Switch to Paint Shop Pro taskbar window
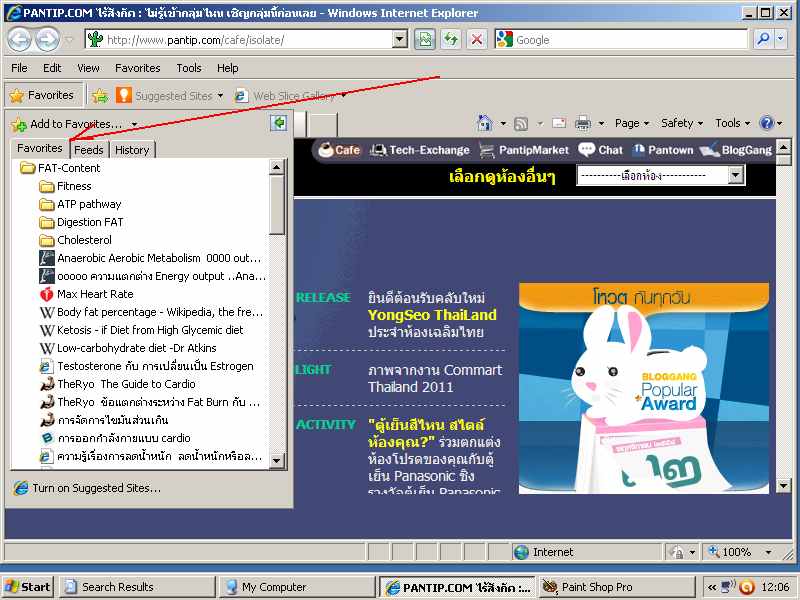 point(615,587)
